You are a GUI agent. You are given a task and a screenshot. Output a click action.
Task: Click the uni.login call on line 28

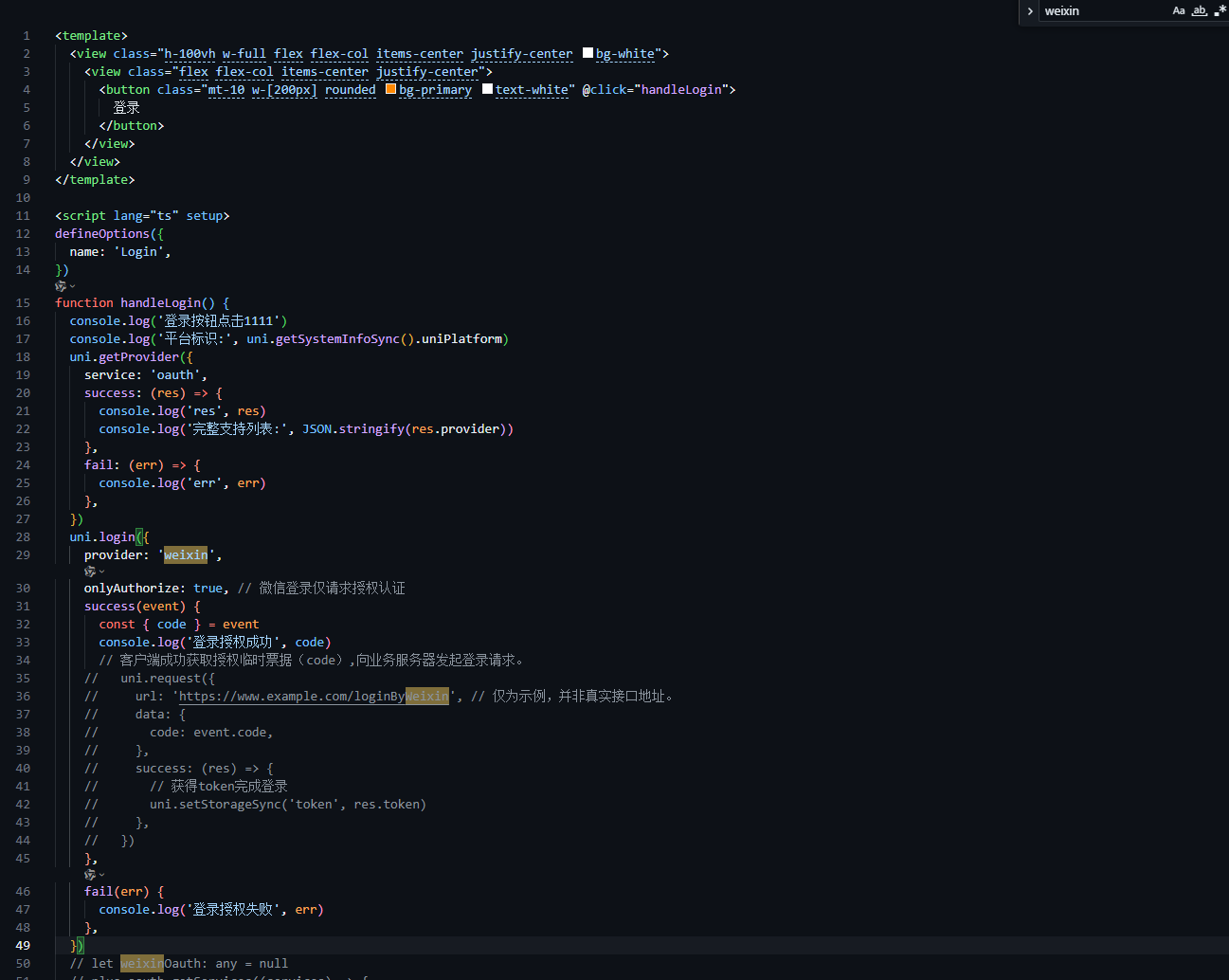coord(102,537)
